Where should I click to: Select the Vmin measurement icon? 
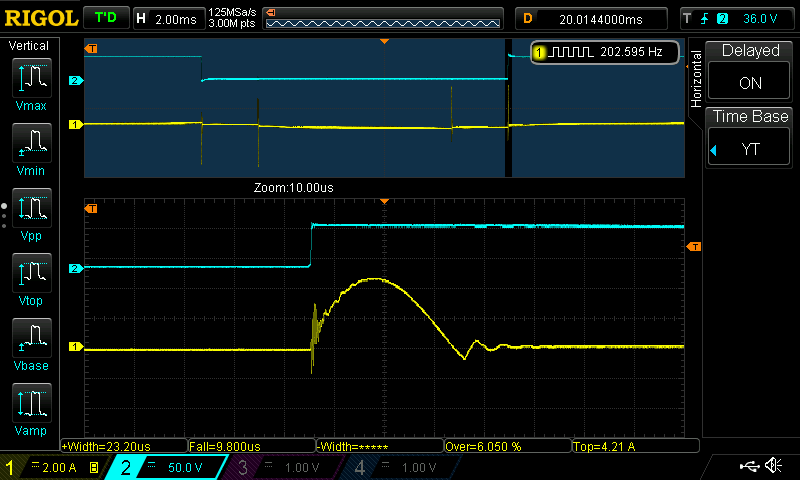point(31,151)
